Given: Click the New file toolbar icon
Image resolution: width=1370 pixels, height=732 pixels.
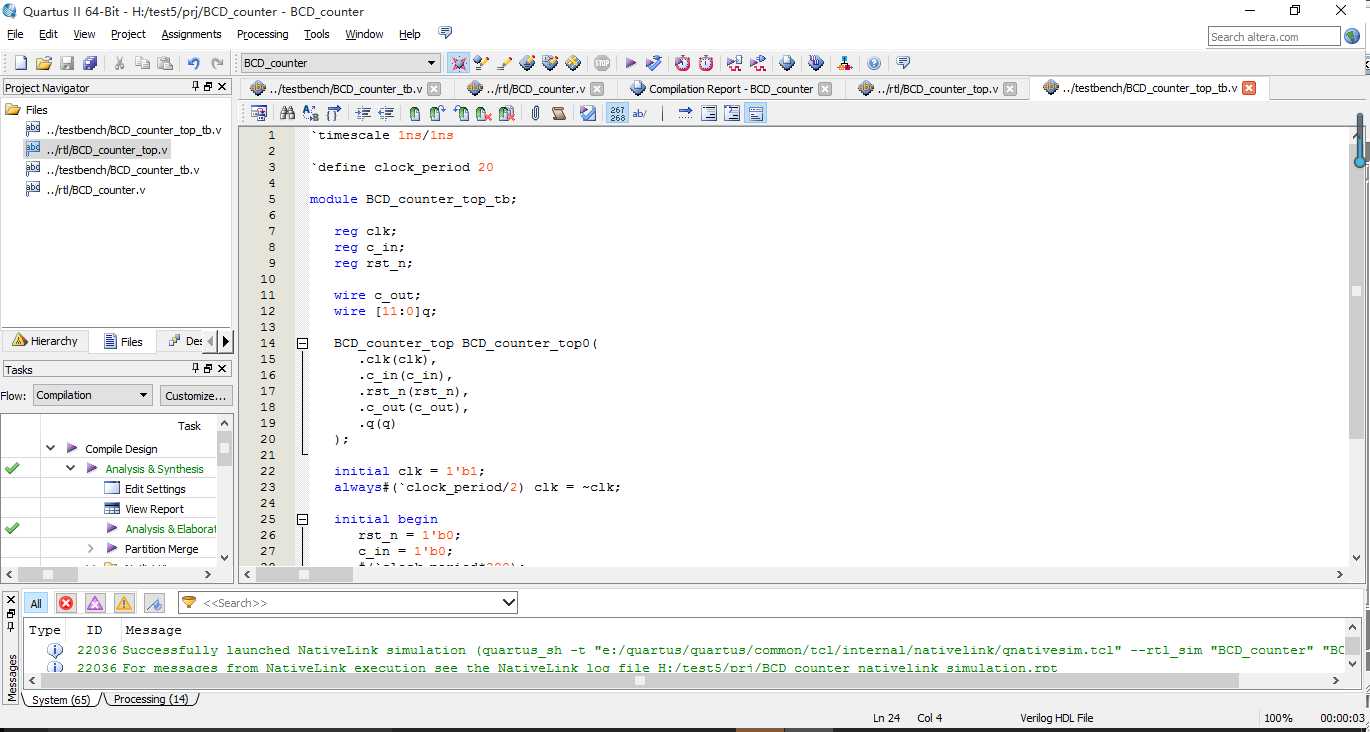Looking at the screenshot, I should [x=20, y=63].
